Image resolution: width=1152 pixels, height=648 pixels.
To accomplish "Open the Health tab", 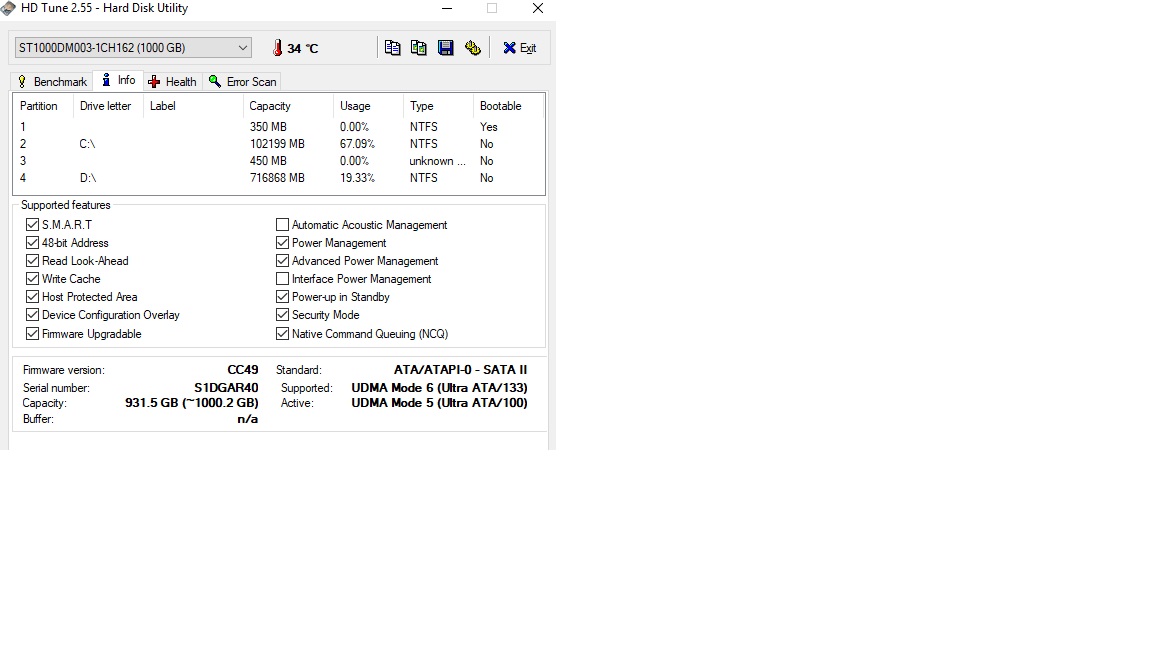I will [x=172, y=82].
